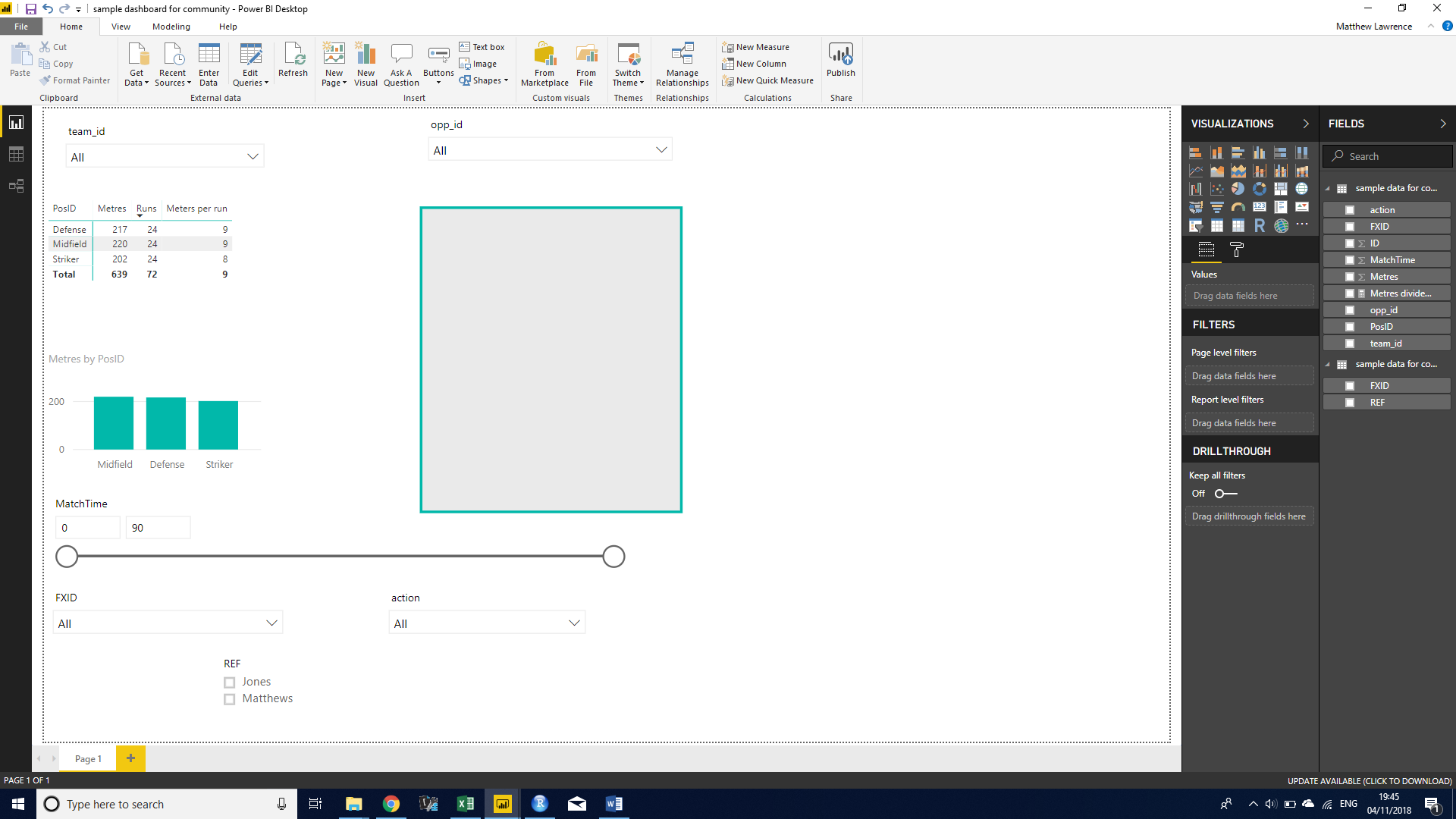Click New Column button
Image resolution: width=1456 pixels, height=819 pixels.
(754, 64)
